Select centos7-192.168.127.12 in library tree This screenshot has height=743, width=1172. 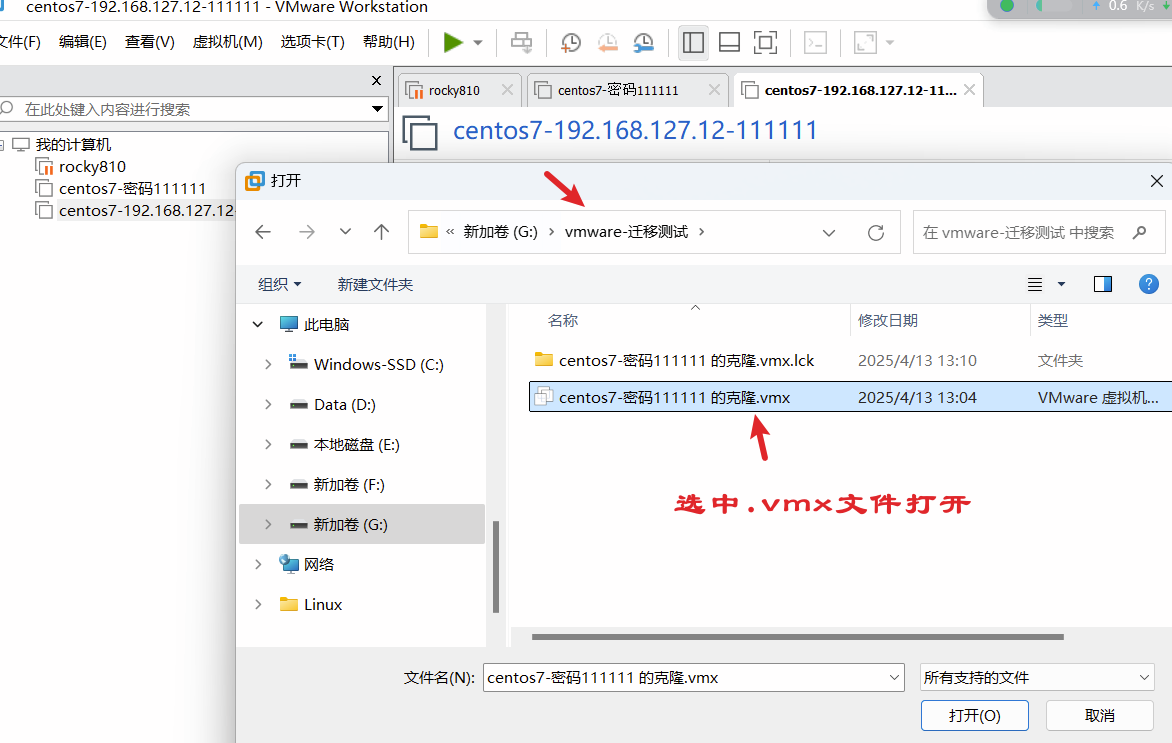[135, 211]
